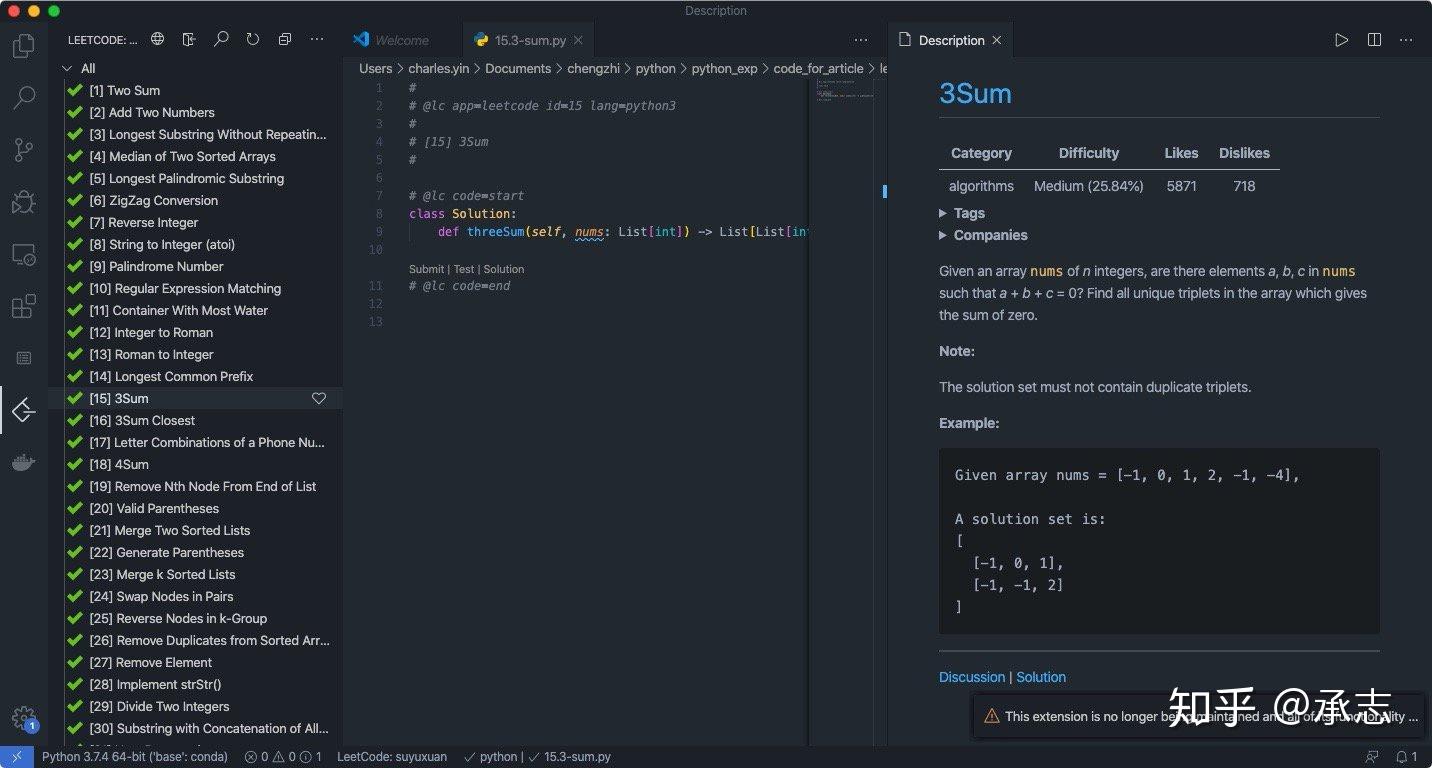The width and height of the screenshot is (1432, 768).
Task: Open the LeetCode extension icon in the activity bar
Action: coord(24,410)
